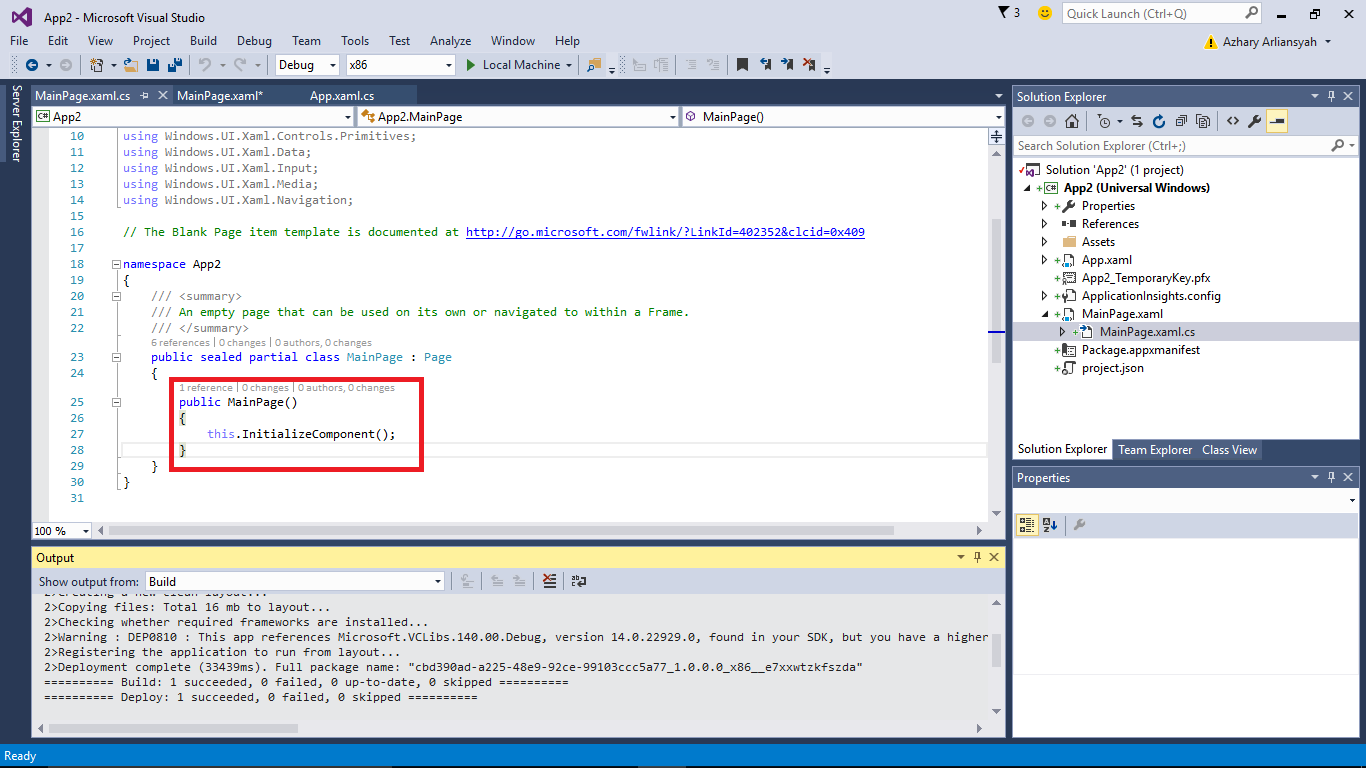Collapse All items in Solution Explorer
The height and width of the screenshot is (768, 1366).
click(1181, 121)
